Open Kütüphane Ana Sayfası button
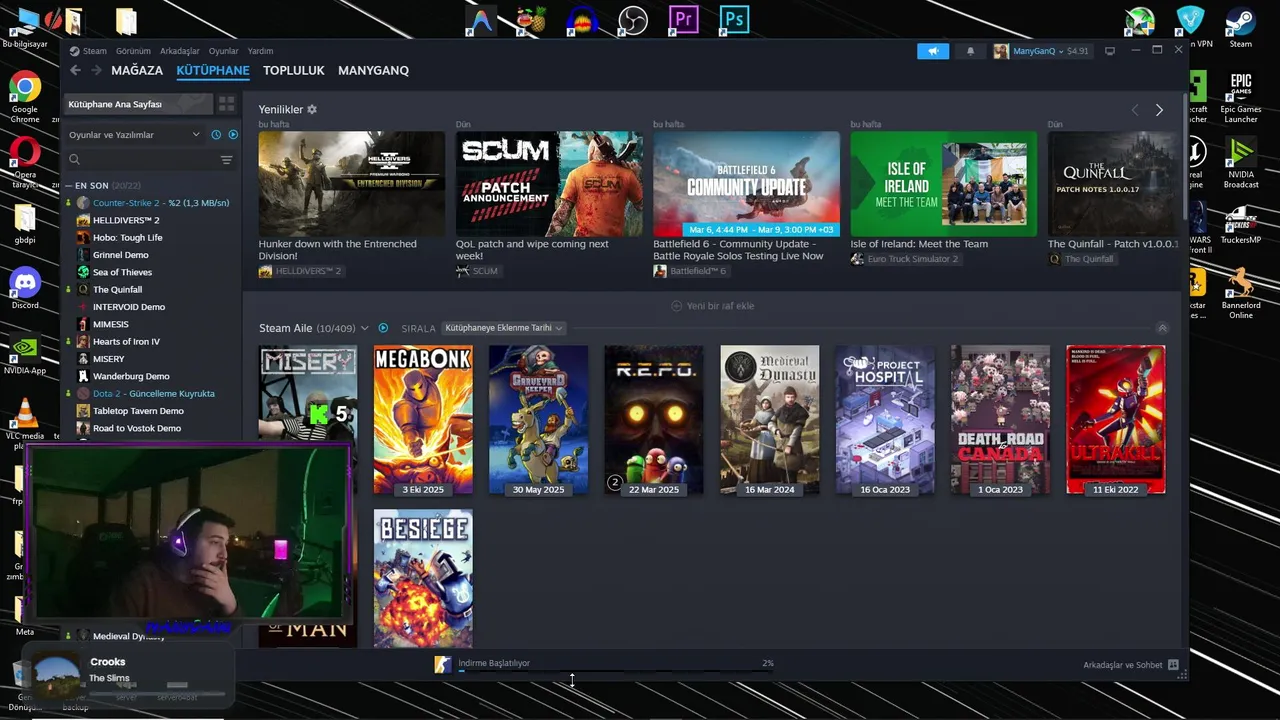 pyautogui.click(x=139, y=104)
